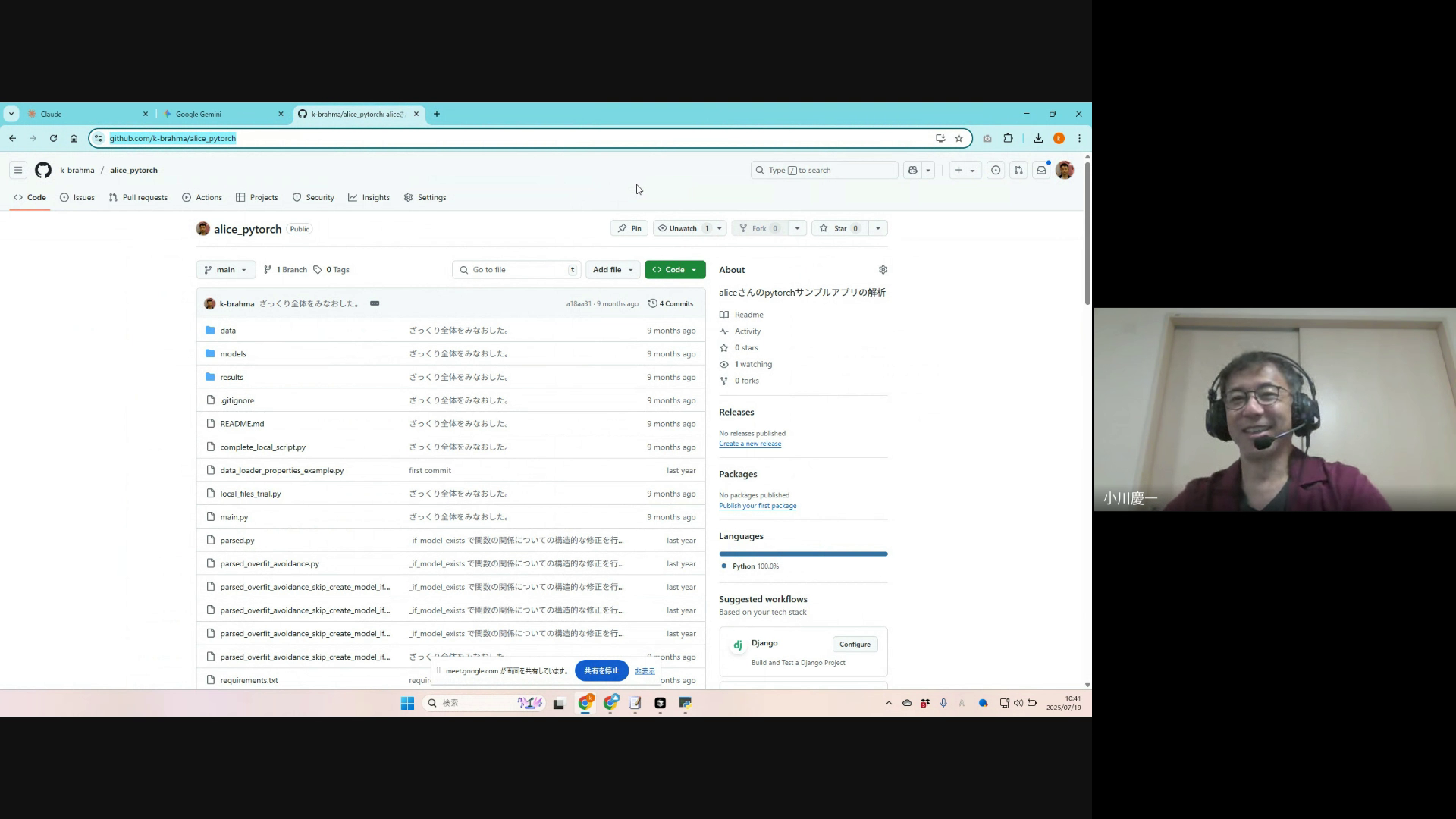
Task: Open the hamburger navigation menu
Action: [18, 170]
